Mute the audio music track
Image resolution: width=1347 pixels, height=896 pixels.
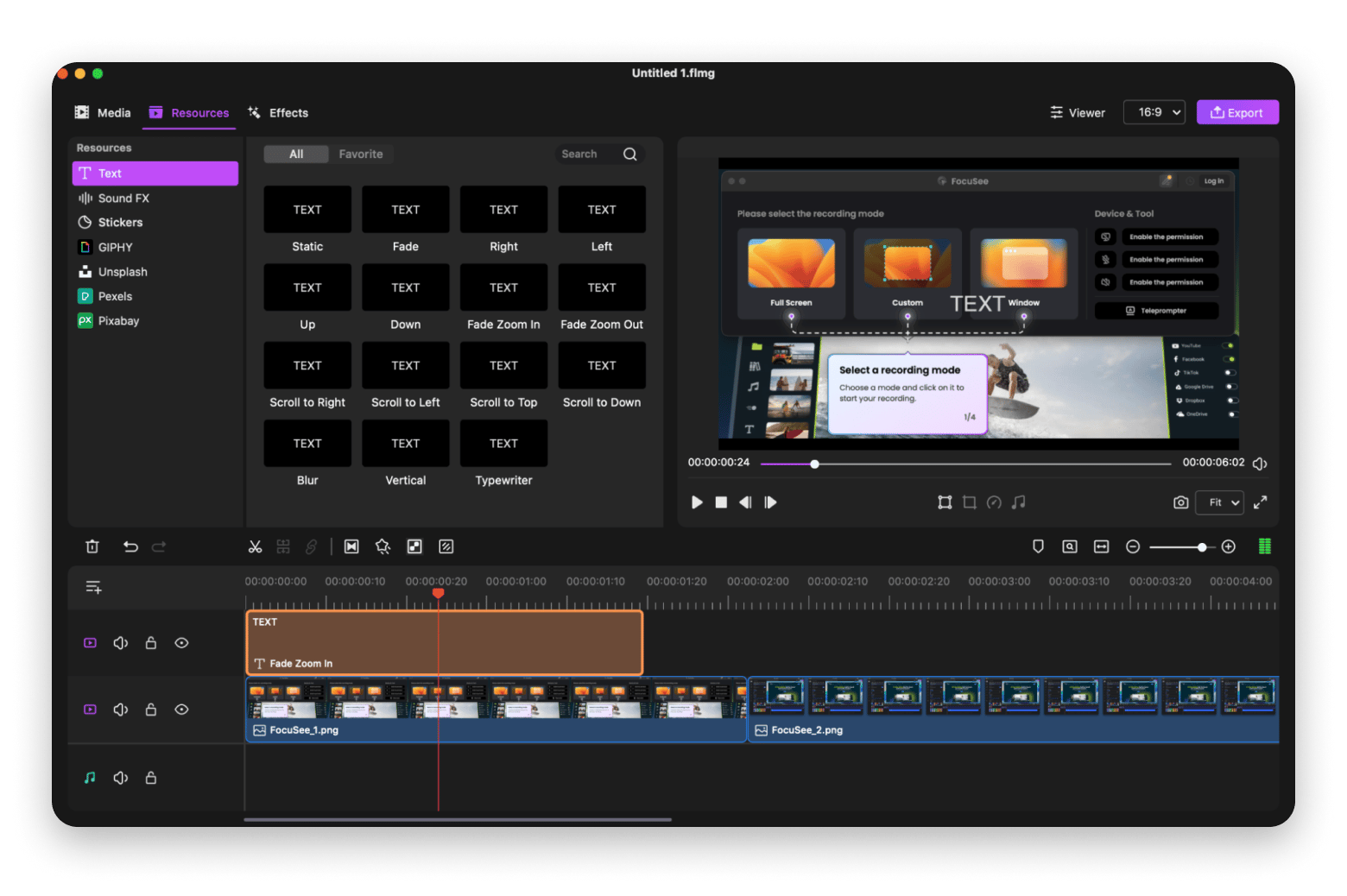point(121,778)
